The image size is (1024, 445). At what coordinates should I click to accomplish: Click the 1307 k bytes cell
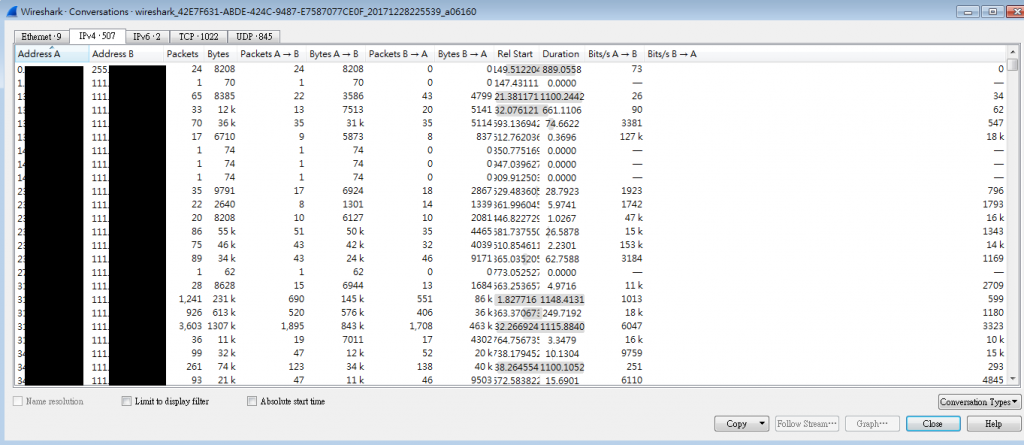(221, 325)
